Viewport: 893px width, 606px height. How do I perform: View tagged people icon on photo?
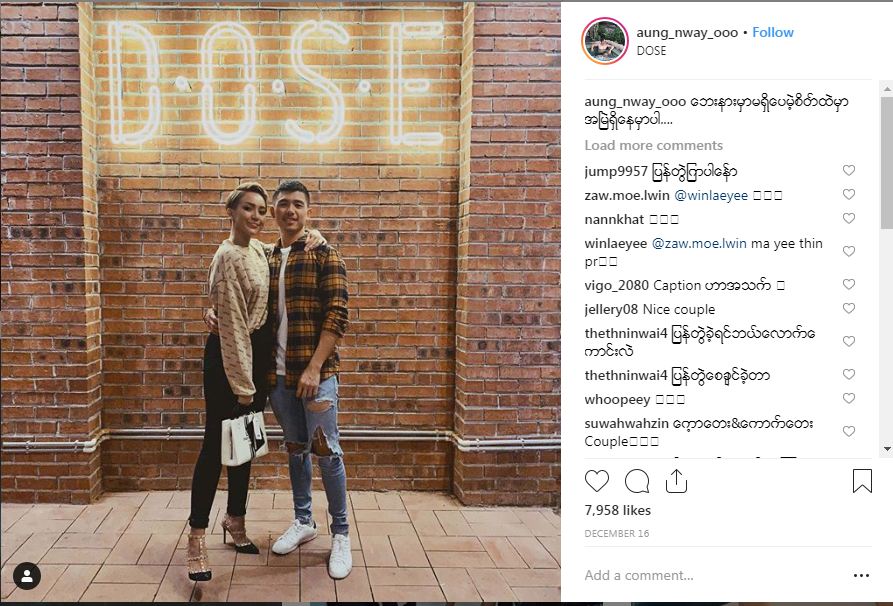tap(27, 576)
